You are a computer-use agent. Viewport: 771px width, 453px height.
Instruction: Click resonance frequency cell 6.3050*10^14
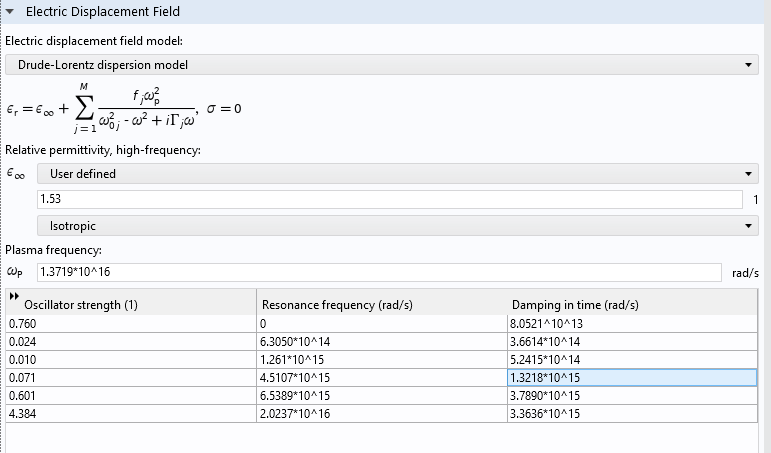point(380,341)
